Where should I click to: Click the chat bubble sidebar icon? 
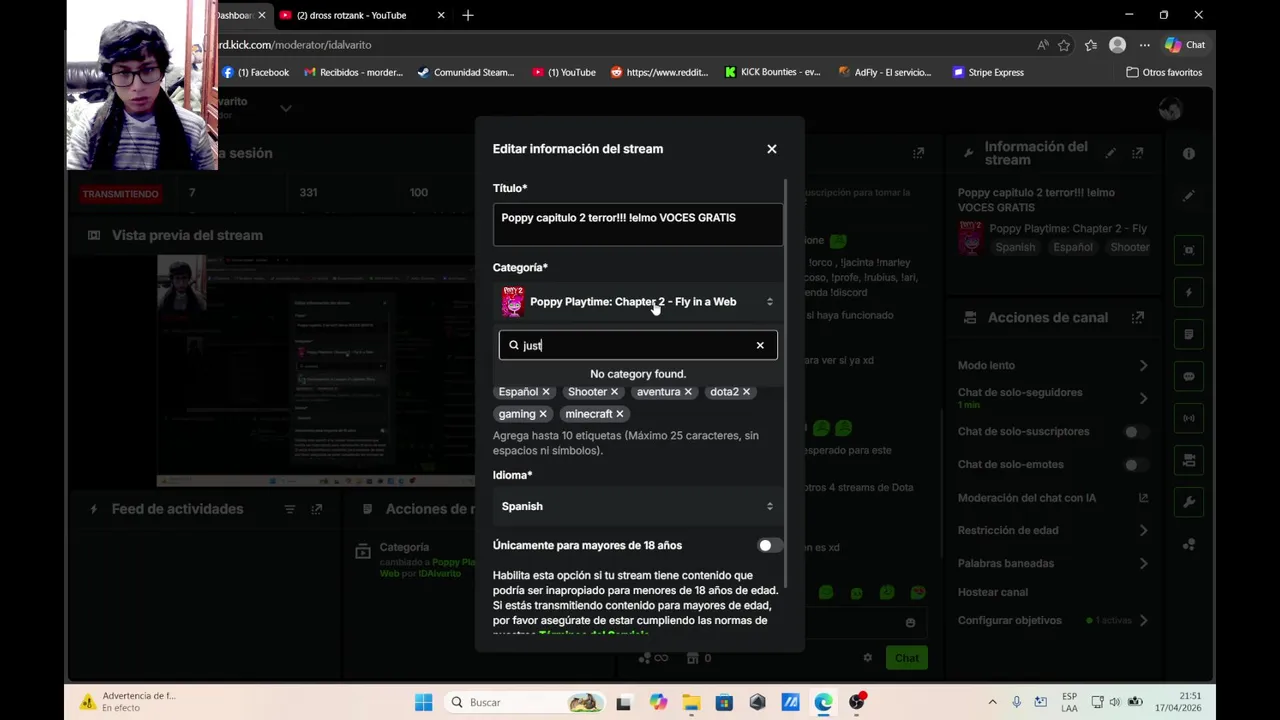coord(1189,377)
